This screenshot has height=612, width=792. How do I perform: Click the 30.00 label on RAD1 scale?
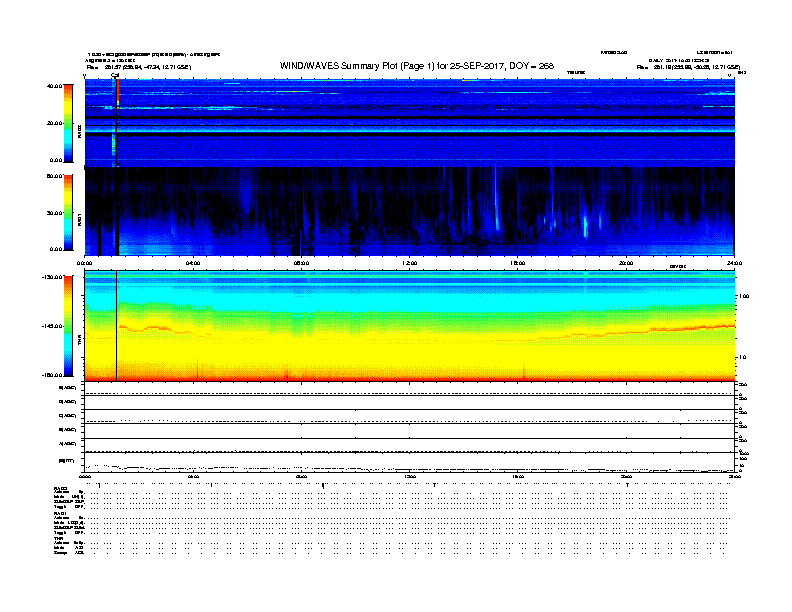pyautogui.click(x=55, y=213)
